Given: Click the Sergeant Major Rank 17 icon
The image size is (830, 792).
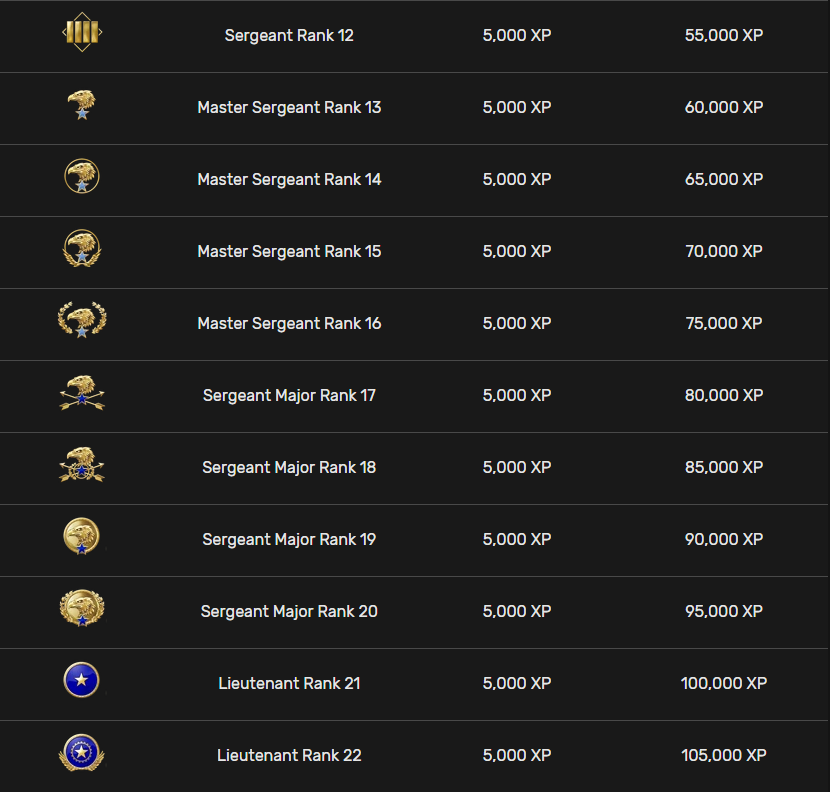Looking at the screenshot, I should [x=82, y=393].
